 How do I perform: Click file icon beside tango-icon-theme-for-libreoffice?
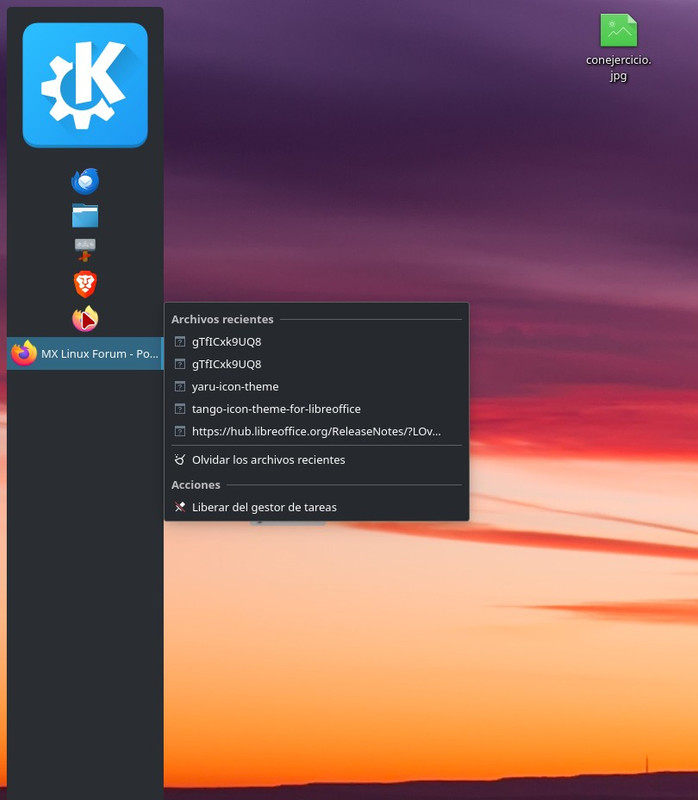(180, 409)
